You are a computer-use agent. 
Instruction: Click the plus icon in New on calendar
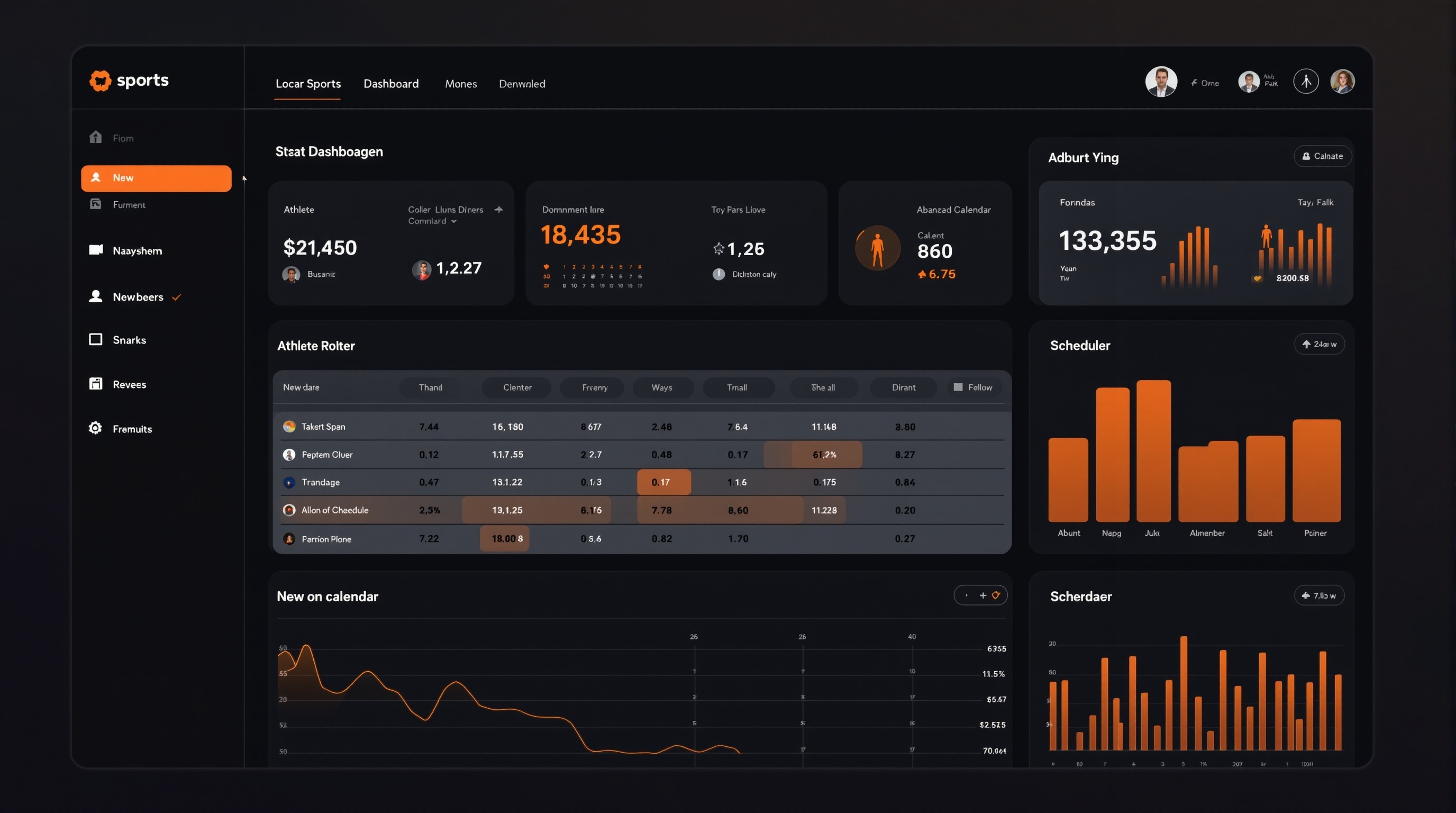[983, 595]
